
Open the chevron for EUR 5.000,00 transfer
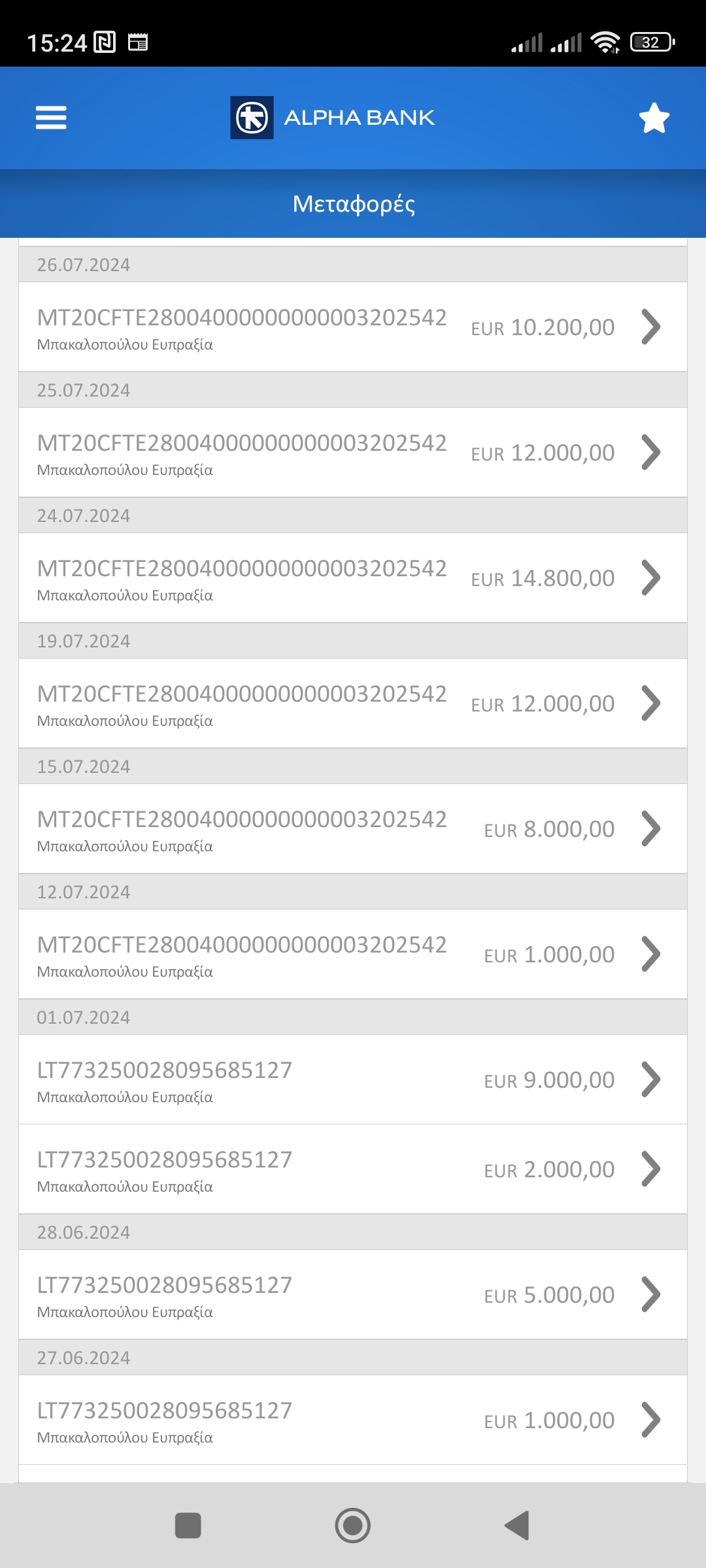650,1294
